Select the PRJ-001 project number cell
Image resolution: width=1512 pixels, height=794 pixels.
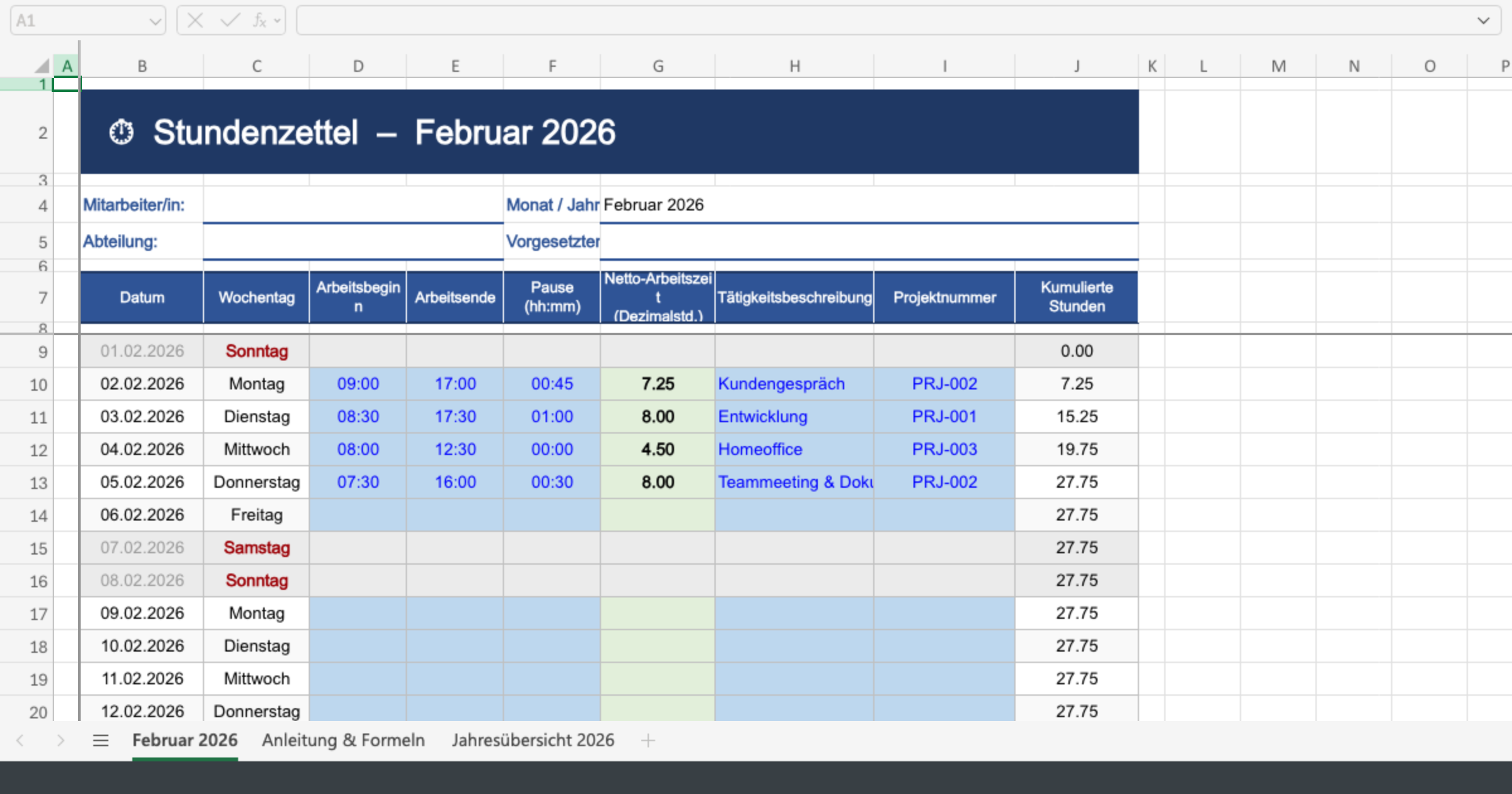pyautogui.click(x=944, y=417)
